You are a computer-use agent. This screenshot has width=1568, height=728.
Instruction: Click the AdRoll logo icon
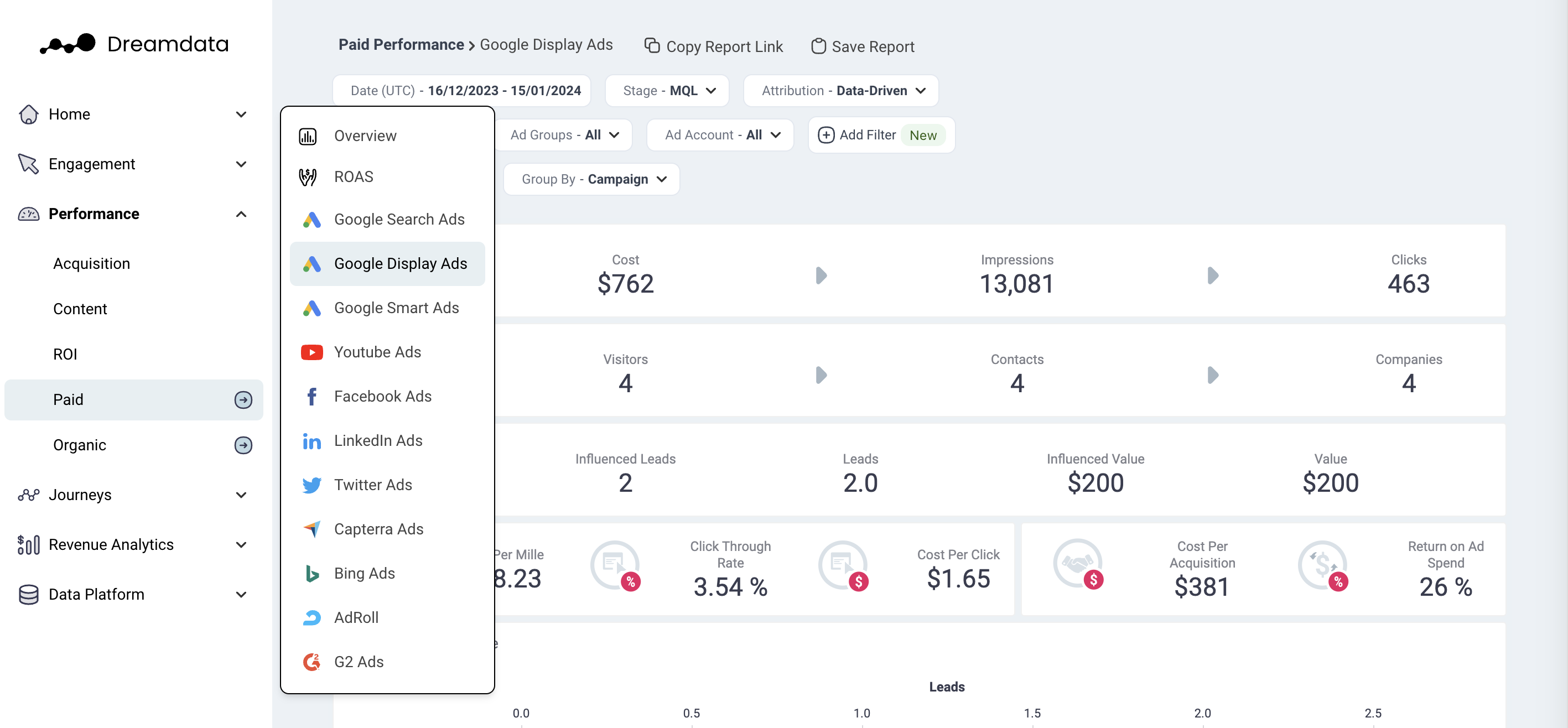311,618
